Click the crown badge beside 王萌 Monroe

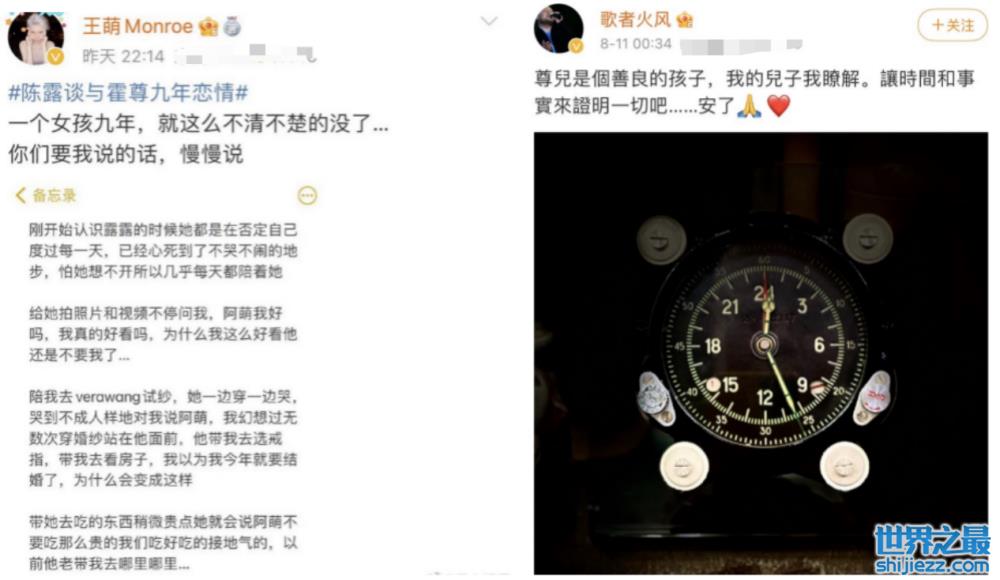tap(209, 27)
